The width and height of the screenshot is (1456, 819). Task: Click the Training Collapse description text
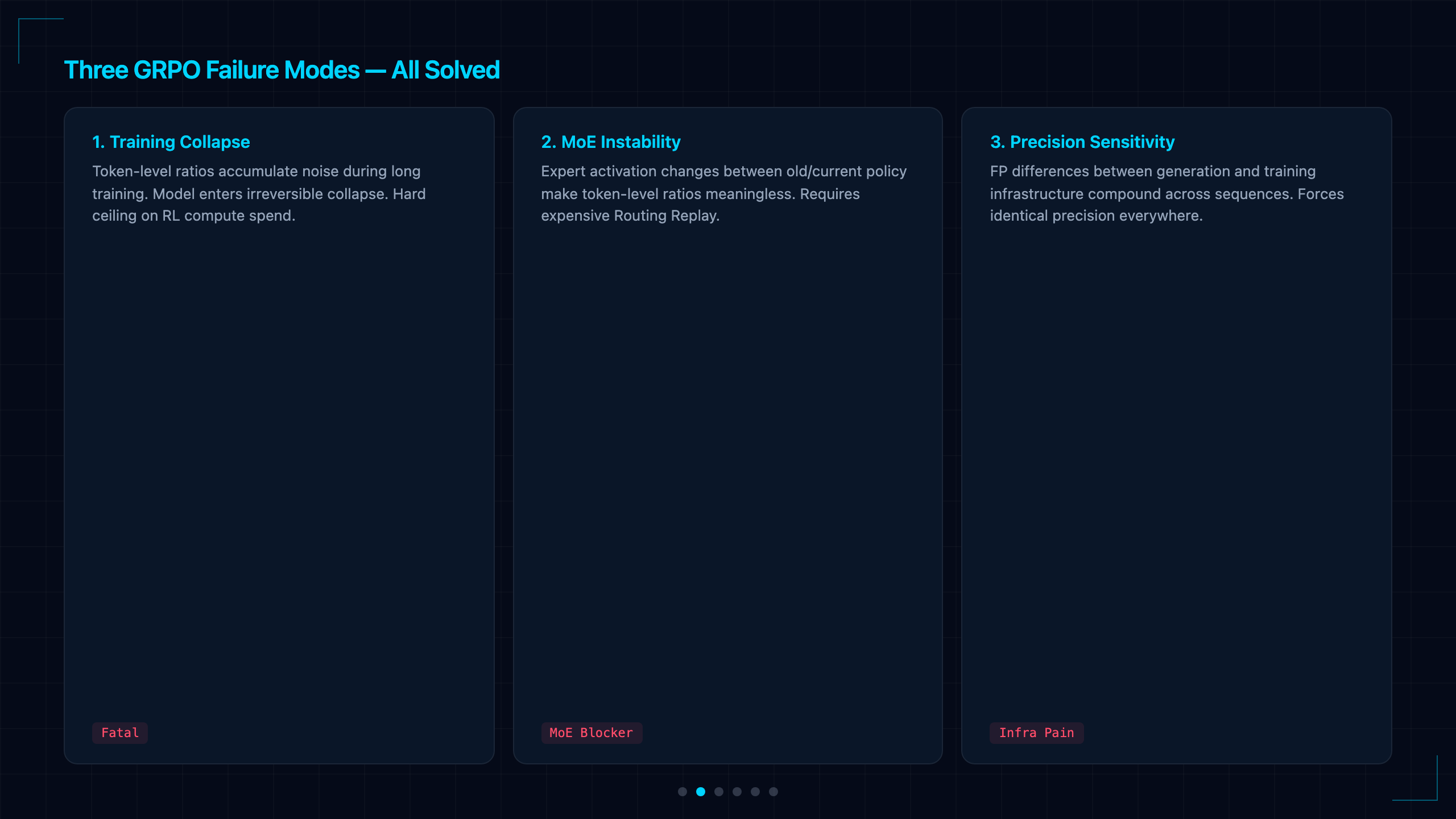click(259, 193)
